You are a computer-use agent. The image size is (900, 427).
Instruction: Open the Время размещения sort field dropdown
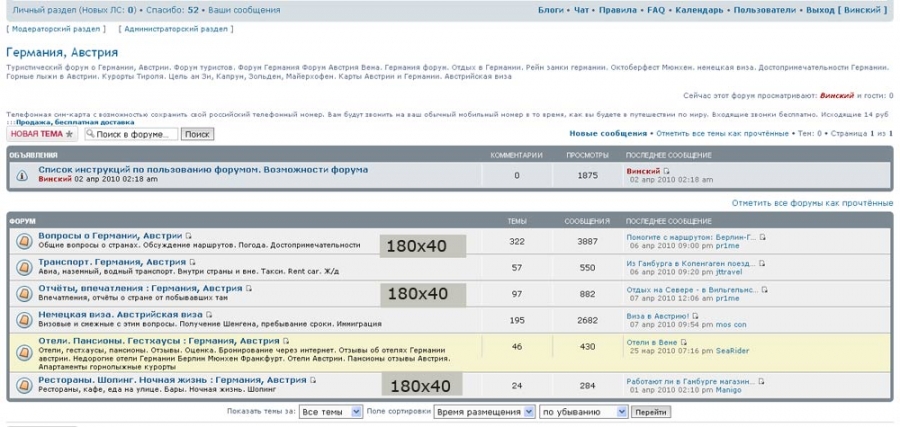pyautogui.click(x=484, y=412)
